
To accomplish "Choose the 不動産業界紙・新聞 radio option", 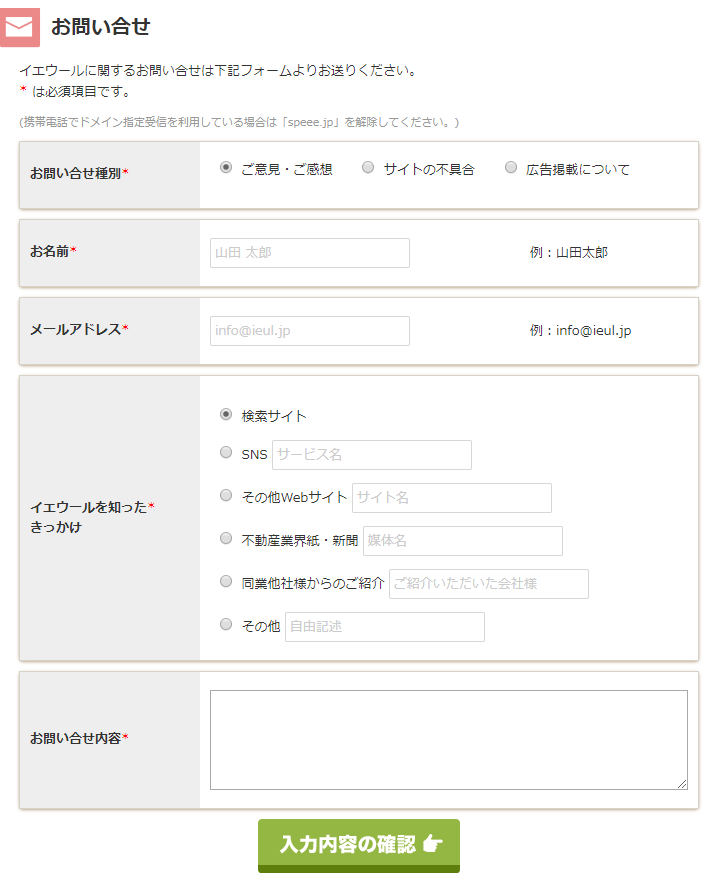I will (x=225, y=539).
